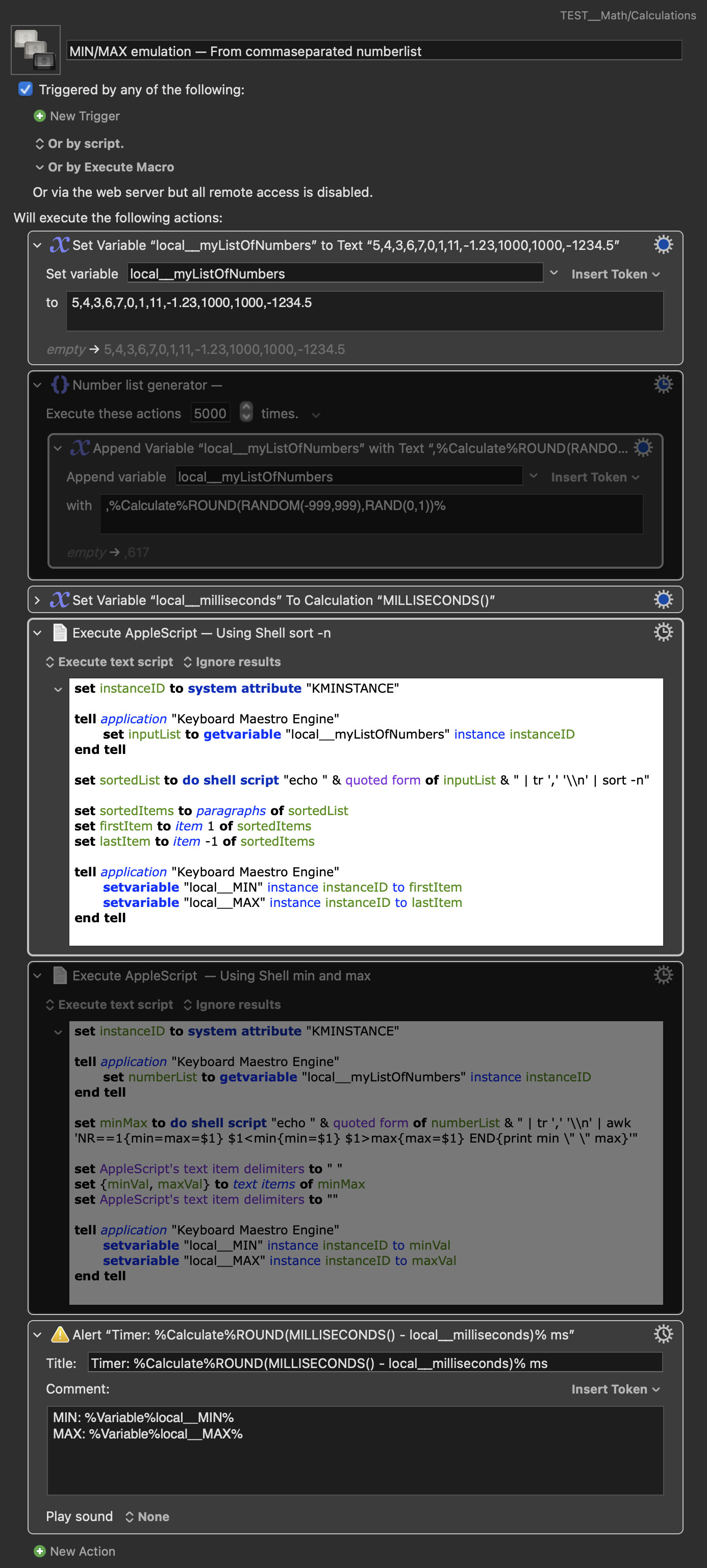Image resolution: width=707 pixels, height=1568 pixels.
Task: Open Execute text script popup in min and max action
Action: coord(110,1004)
